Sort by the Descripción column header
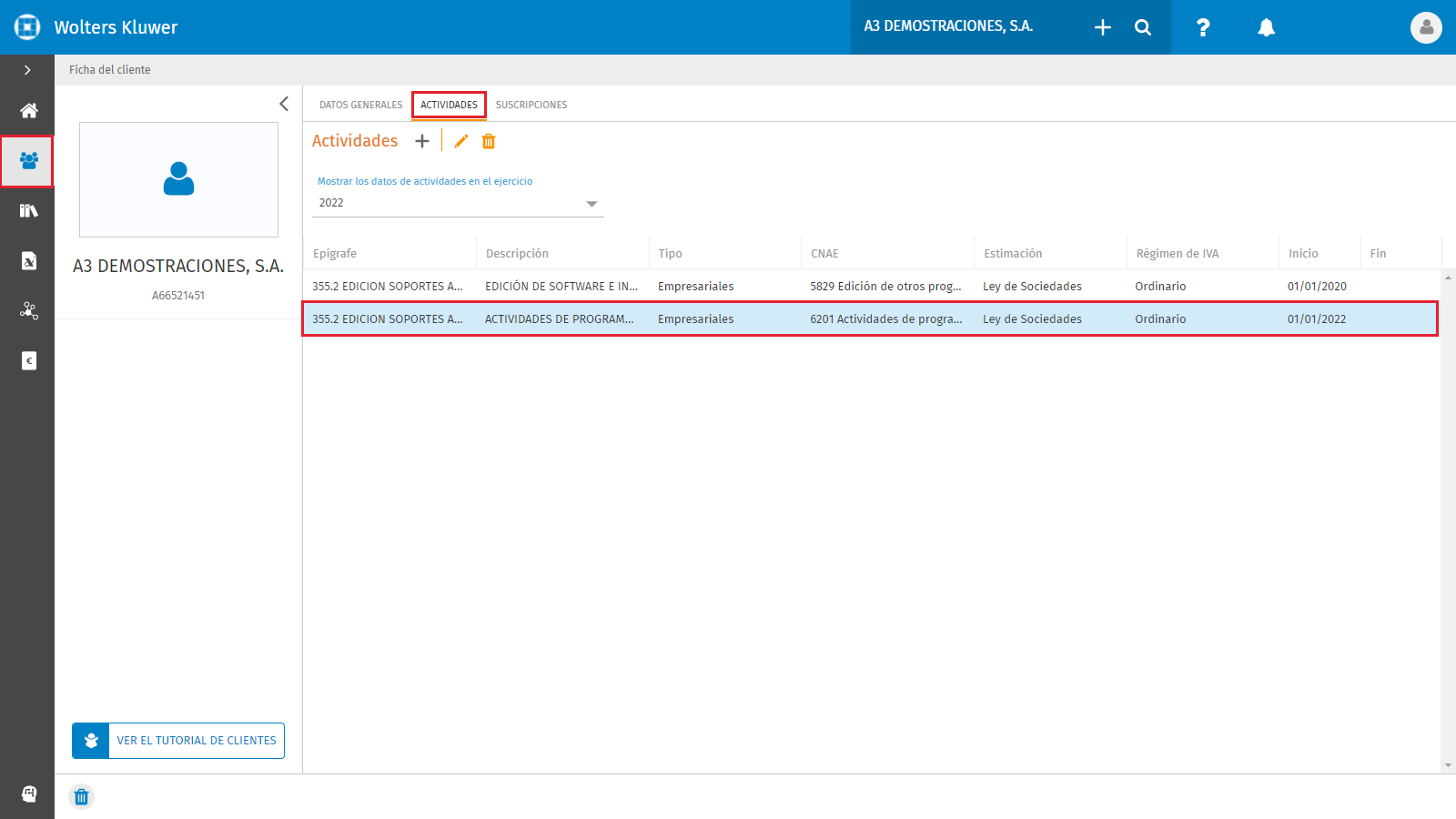Image resolution: width=1456 pixels, height=819 pixels. [x=517, y=254]
